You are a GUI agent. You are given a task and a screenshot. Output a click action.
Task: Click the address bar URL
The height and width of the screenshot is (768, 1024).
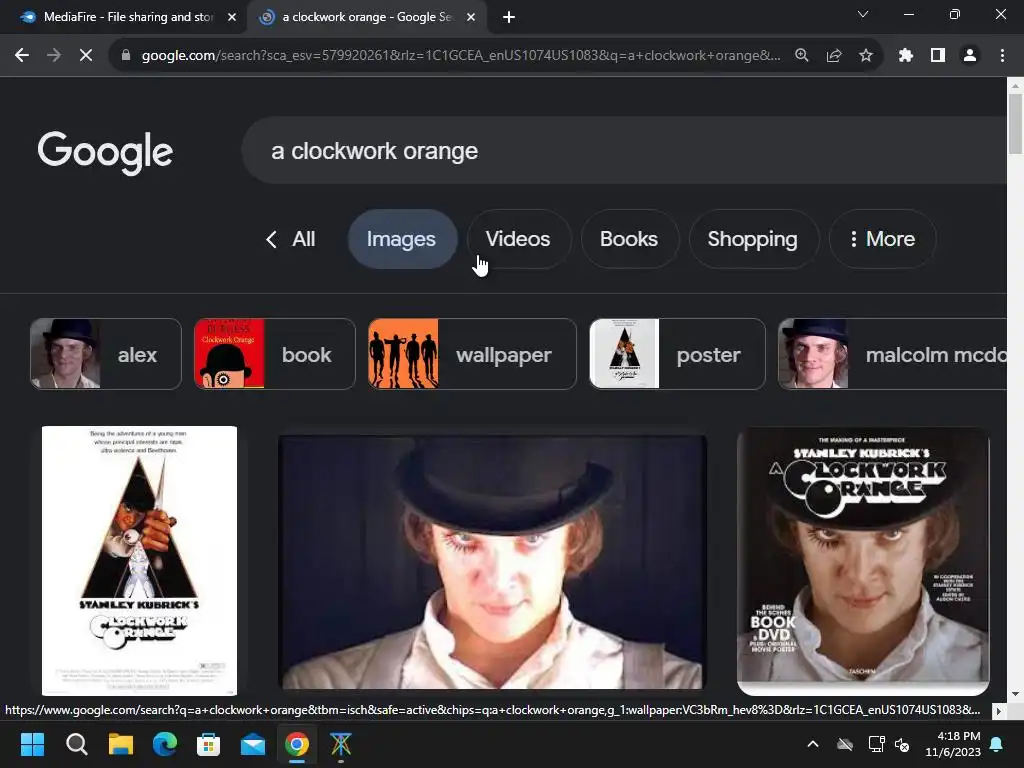point(460,56)
